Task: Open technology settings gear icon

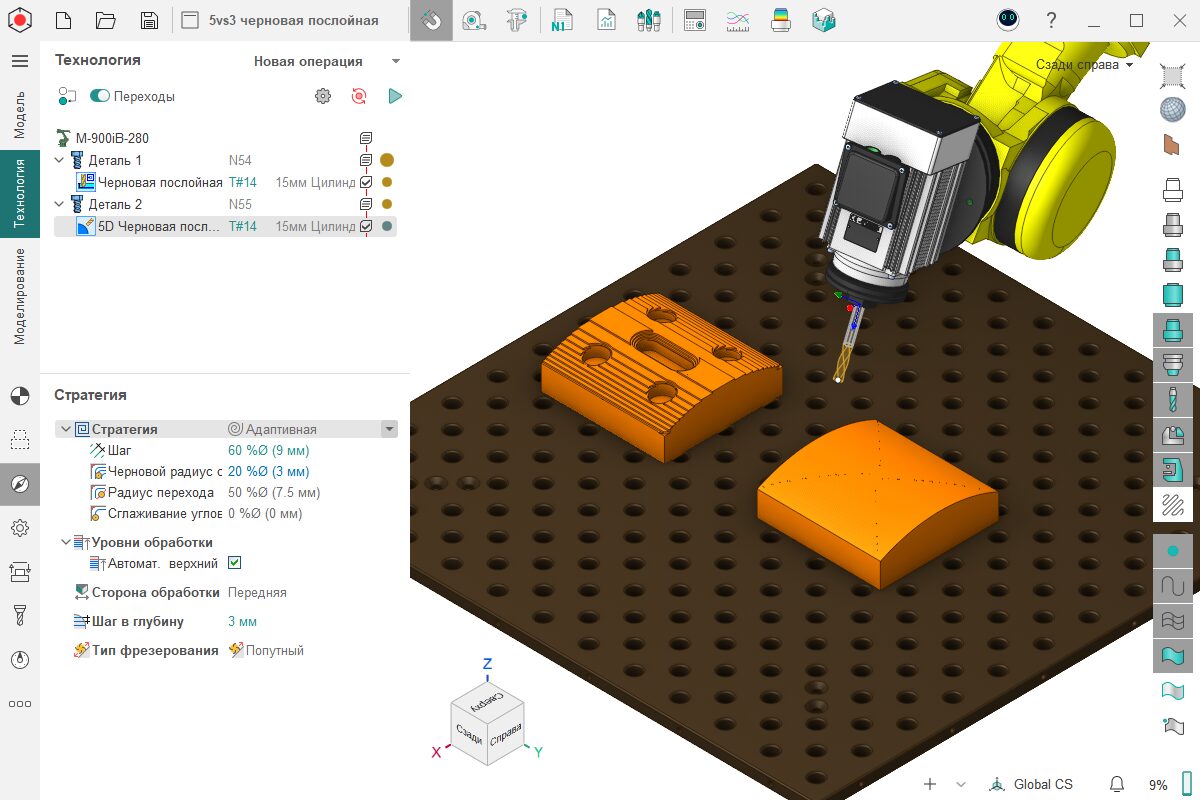Action: click(322, 96)
